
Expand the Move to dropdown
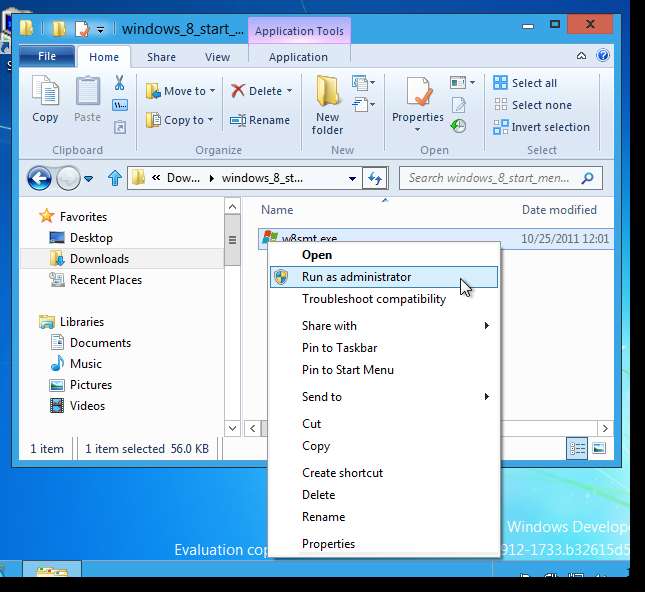[212, 91]
